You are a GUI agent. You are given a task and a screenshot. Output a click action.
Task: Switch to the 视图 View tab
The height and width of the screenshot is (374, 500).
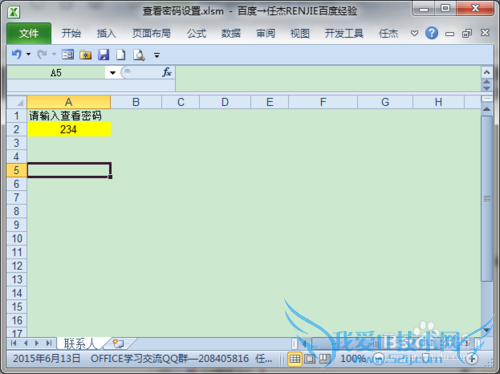[x=300, y=33]
